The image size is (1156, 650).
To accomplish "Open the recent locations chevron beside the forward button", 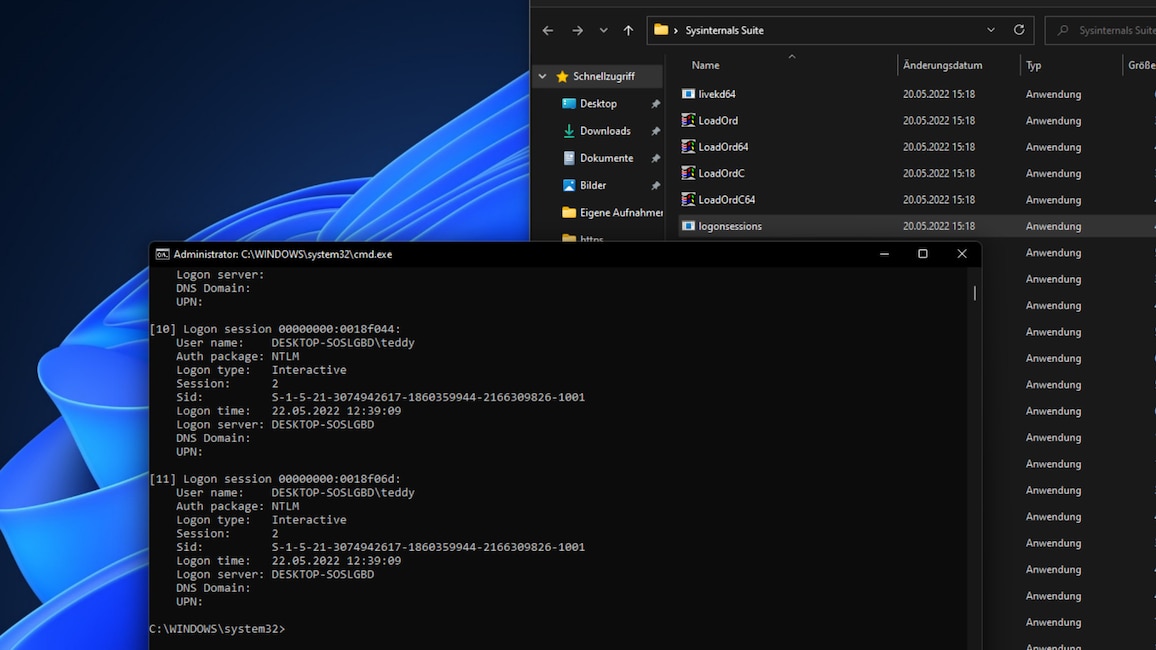I will coord(602,30).
